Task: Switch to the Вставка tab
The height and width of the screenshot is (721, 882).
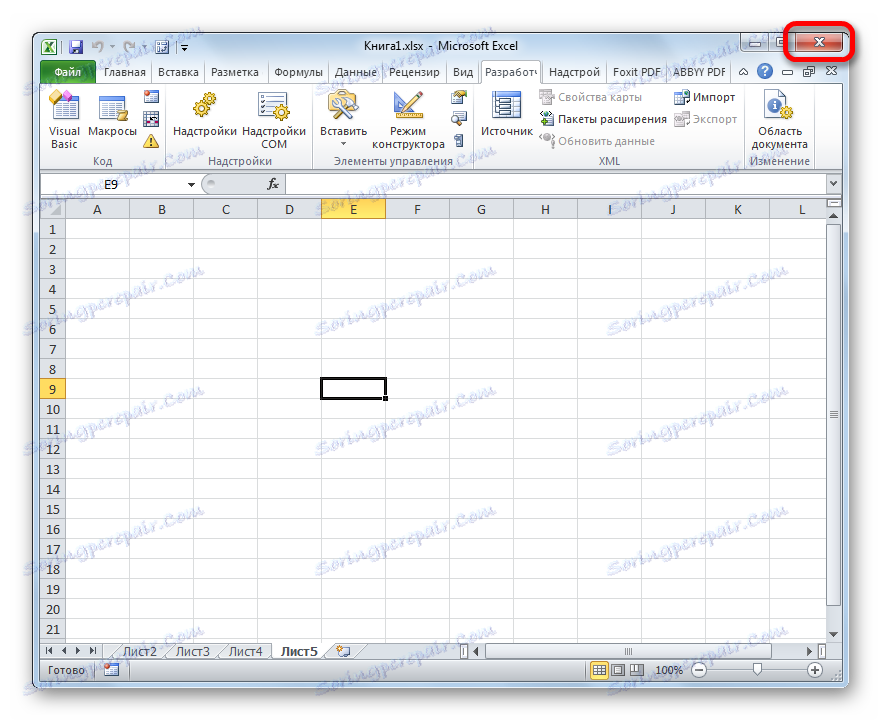Action: click(x=178, y=72)
